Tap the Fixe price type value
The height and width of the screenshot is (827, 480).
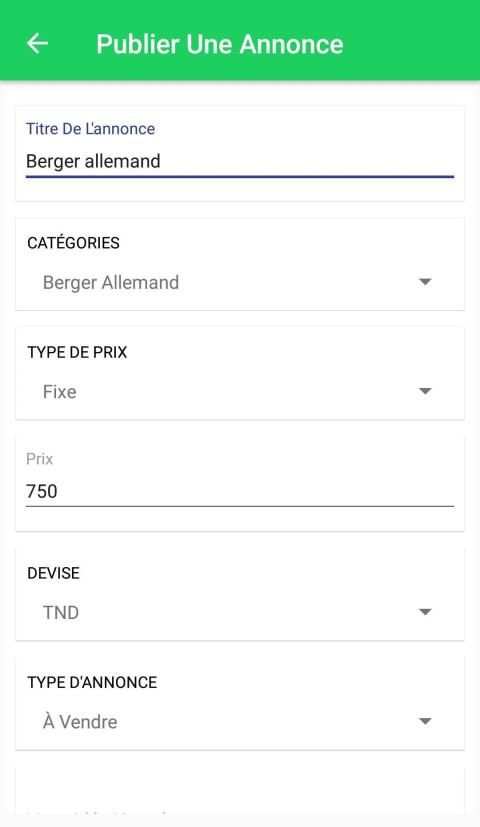60,391
